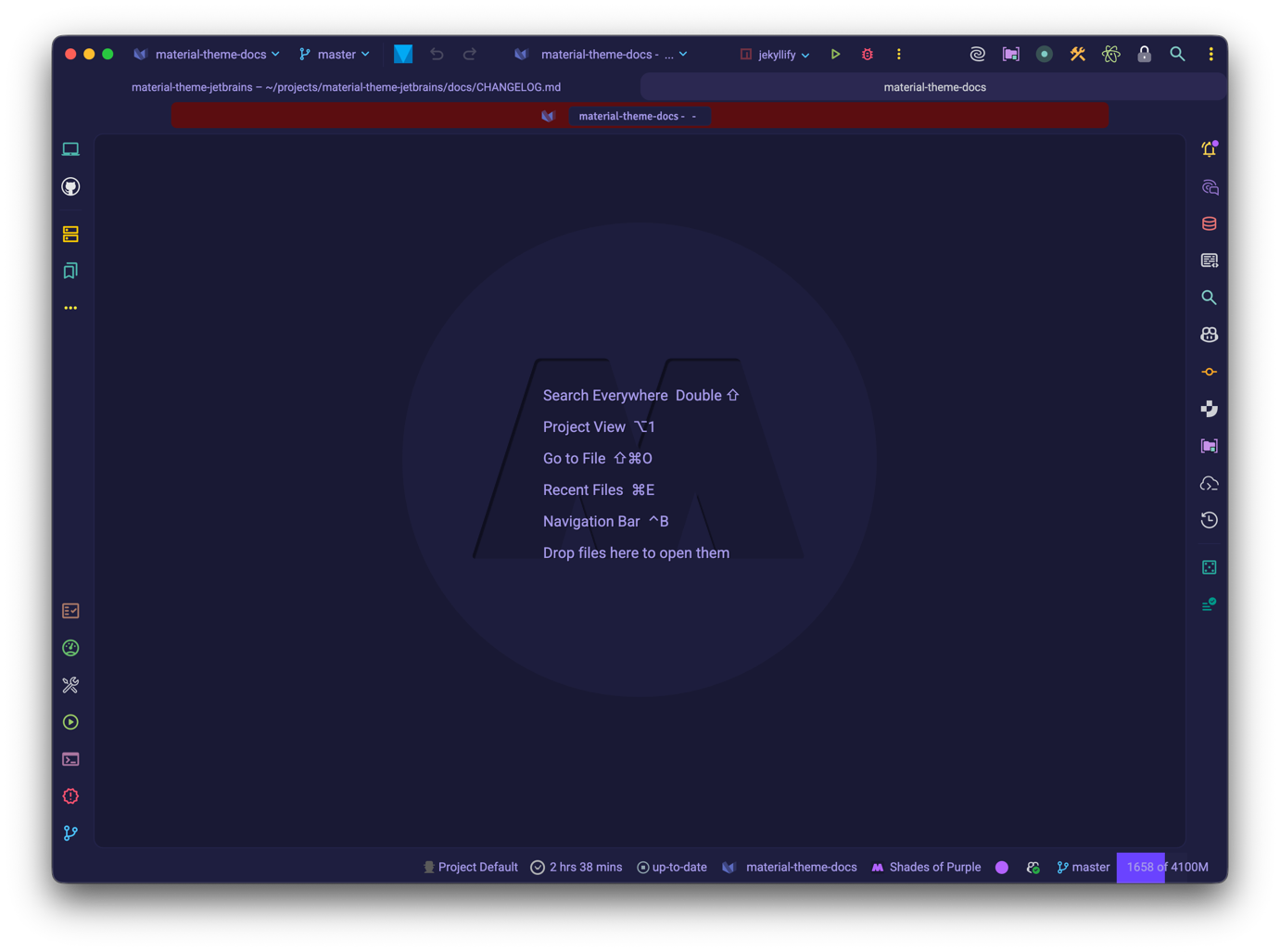The height and width of the screenshot is (952, 1280).
Task: Open the Database tool window
Action: click(1209, 223)
